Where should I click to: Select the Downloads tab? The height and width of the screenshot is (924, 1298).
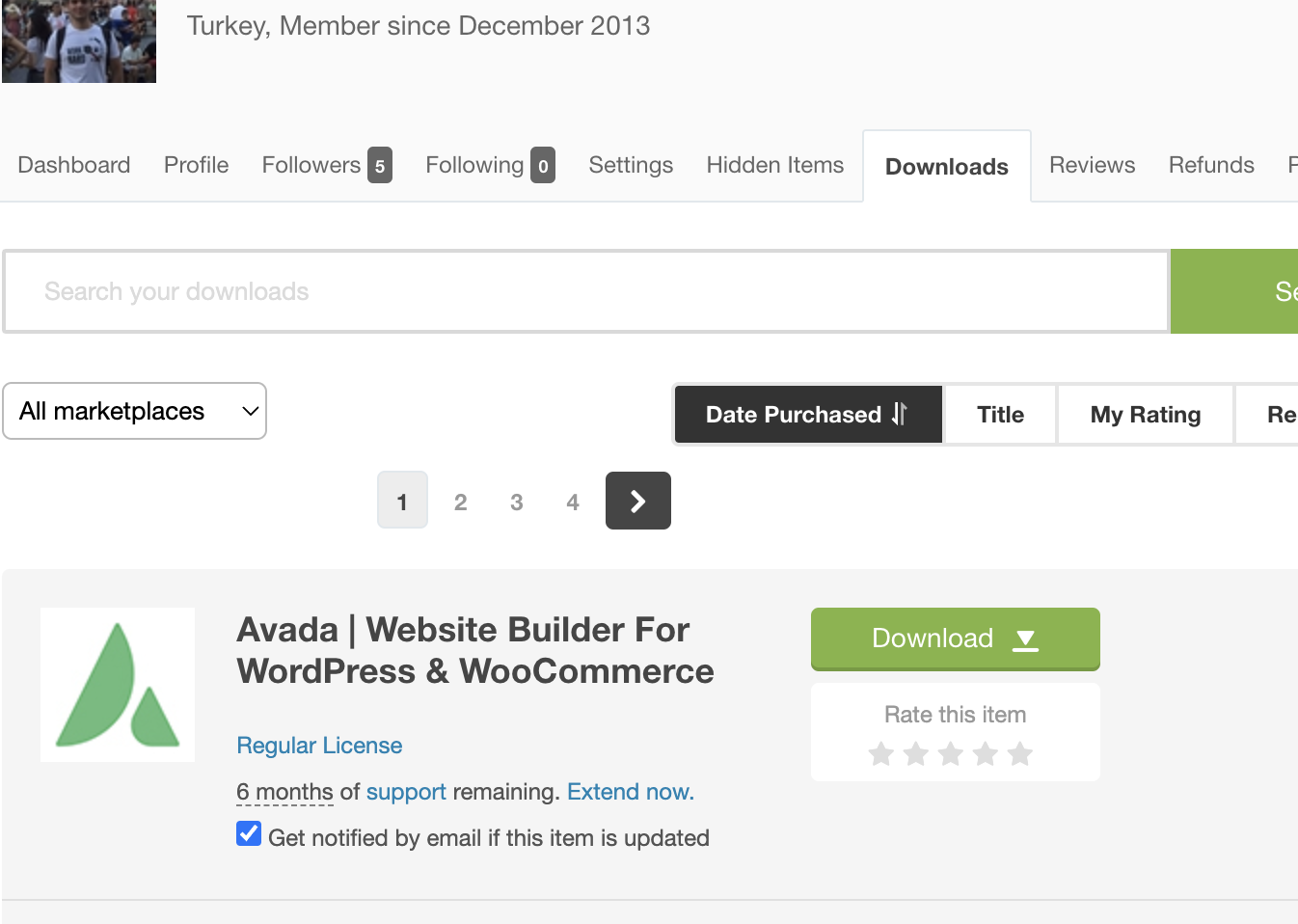point(947,167)
